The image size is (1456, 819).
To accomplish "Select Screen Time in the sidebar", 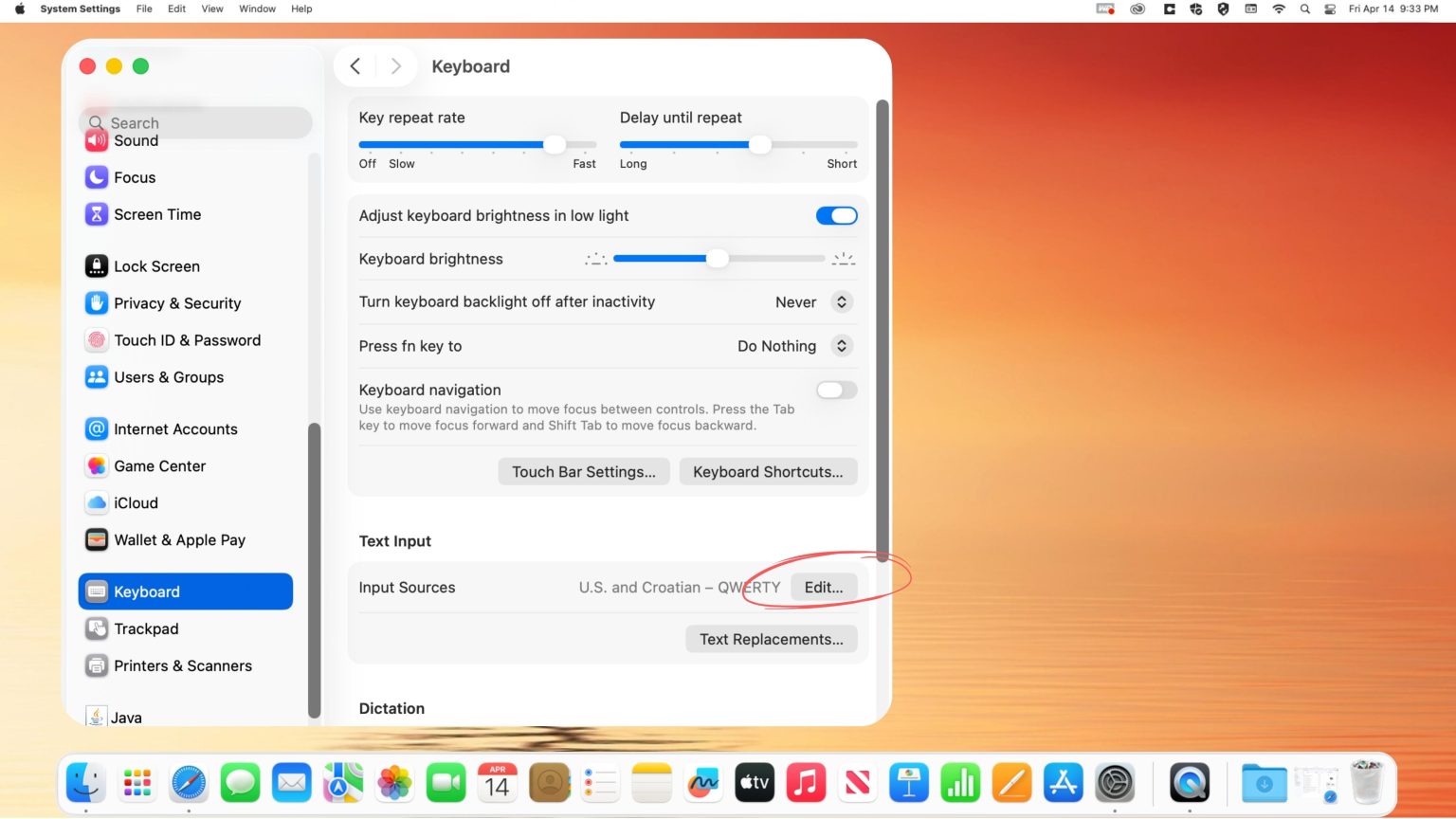I will coord(156,214).
